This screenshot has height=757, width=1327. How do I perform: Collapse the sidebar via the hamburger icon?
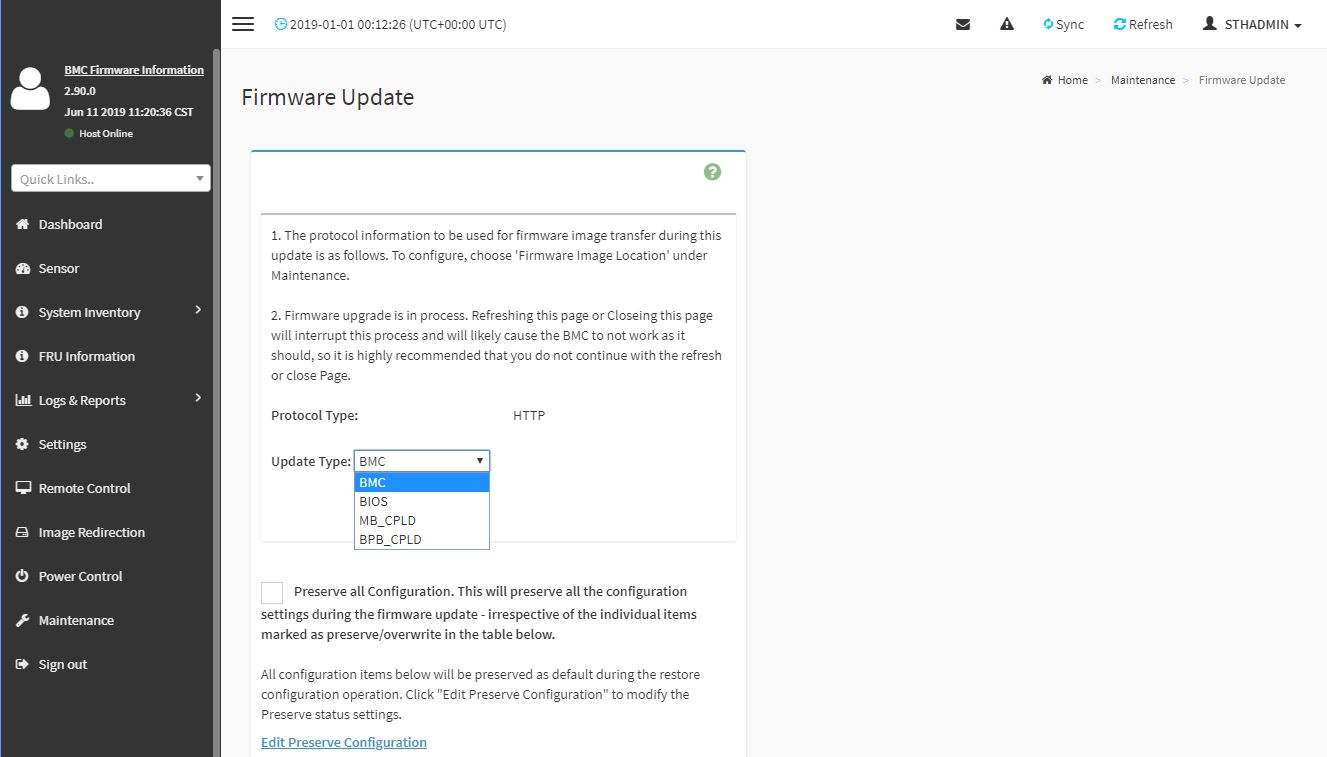point(242,24)
